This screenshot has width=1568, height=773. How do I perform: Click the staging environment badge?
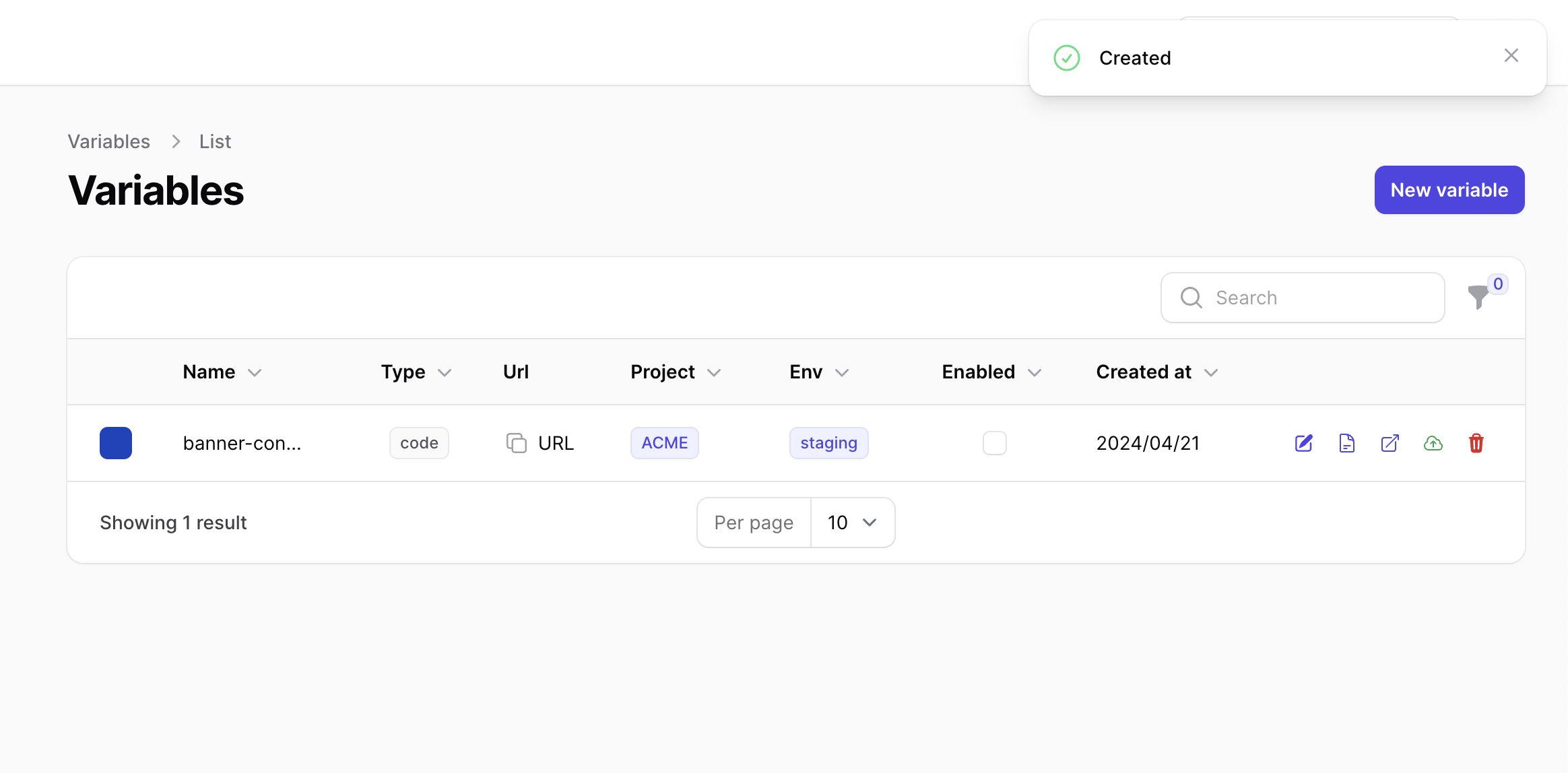[x=828, y=443]
